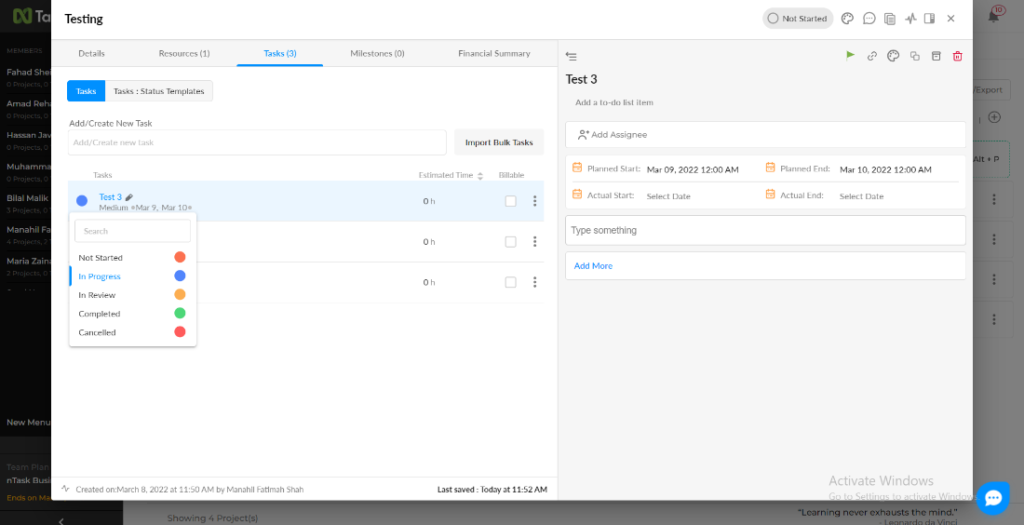Click the archive task icon
This screenshot has height=525, width=1024.
tap(936, 56)
